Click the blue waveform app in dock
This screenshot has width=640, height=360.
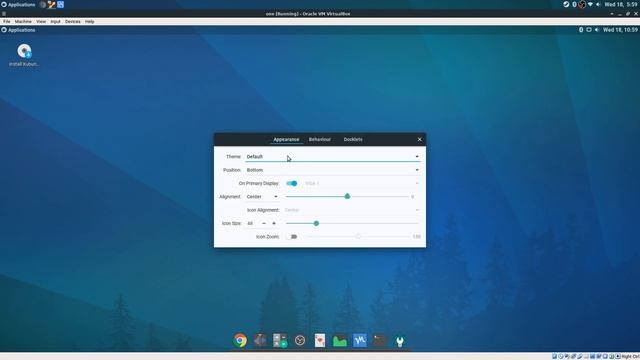360,340
